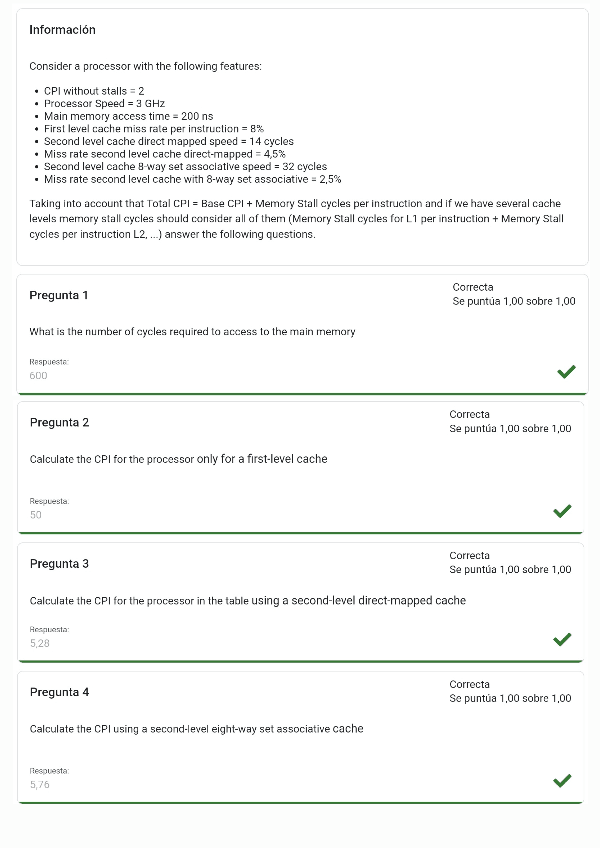Click the 'Correcta' status of Pregunta 4
Viewport: 600px width, 848px height.
tap(469, 684)
